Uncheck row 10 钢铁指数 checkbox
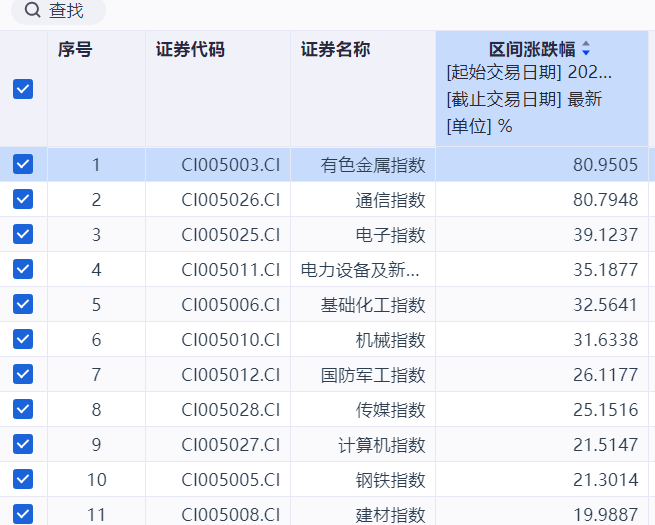This screenshot has width=655, height=525. 23,479
